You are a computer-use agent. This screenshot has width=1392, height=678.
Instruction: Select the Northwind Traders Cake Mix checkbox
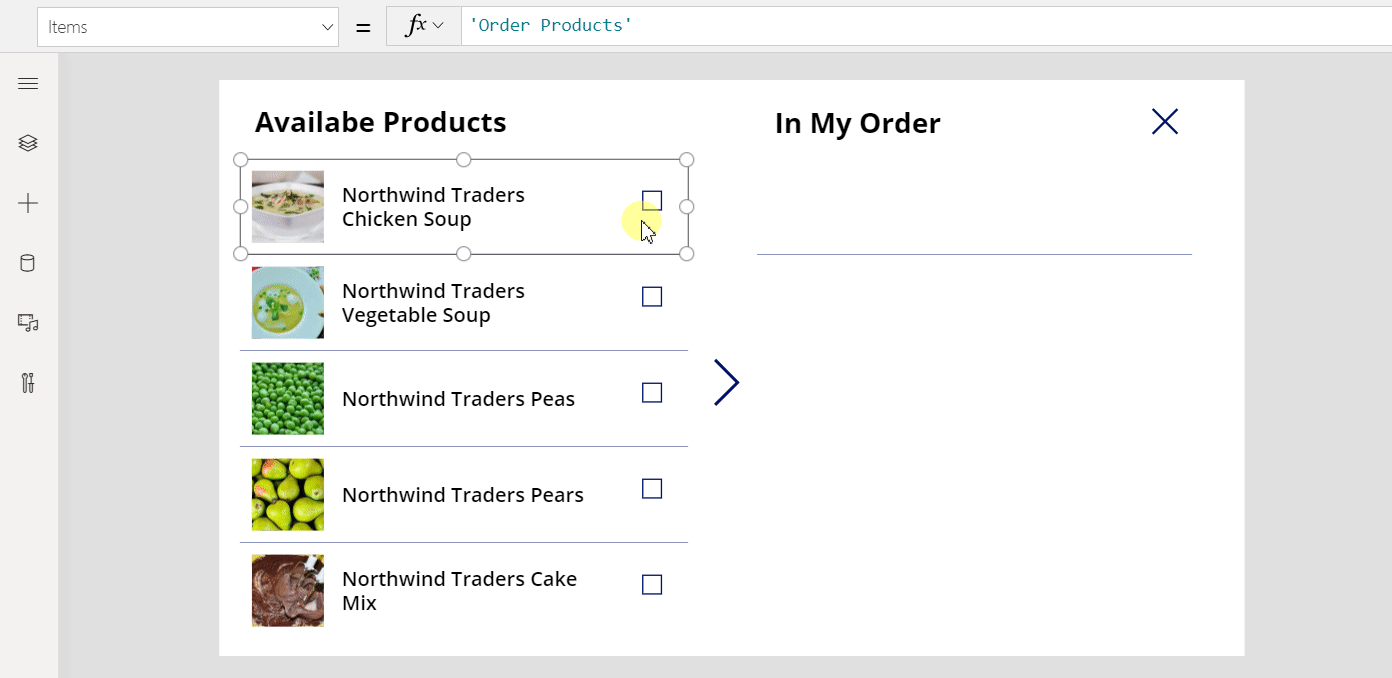pos(652,585)
